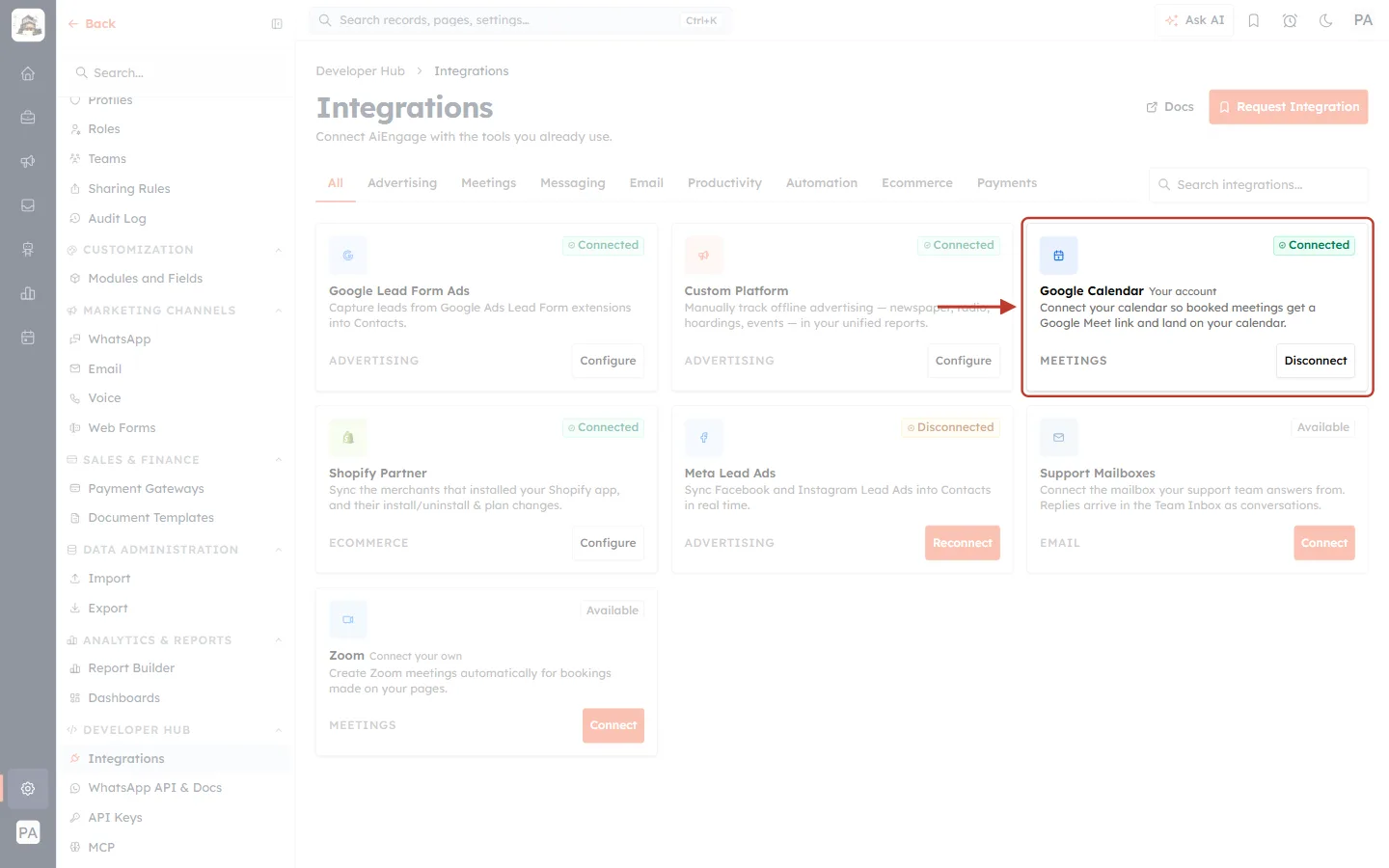Click the Google Calendar integration icon

point(1058,256)
